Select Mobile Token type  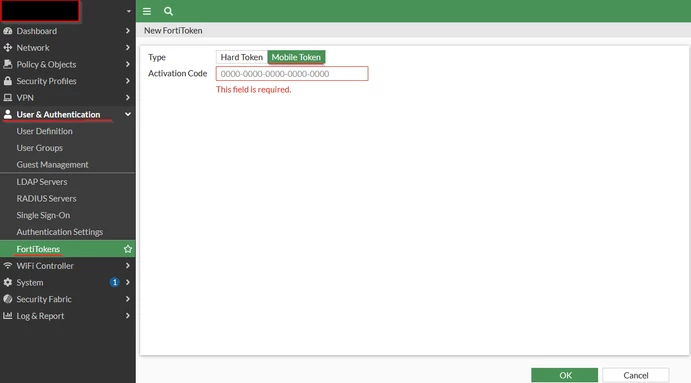(296, 57)
